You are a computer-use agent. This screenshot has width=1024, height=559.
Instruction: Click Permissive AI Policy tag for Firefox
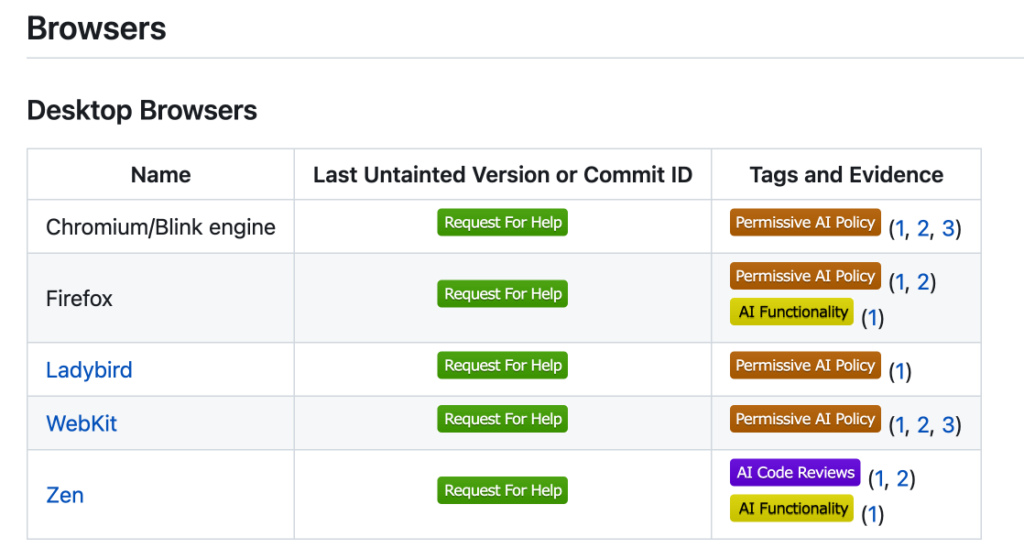click(805, 276)
